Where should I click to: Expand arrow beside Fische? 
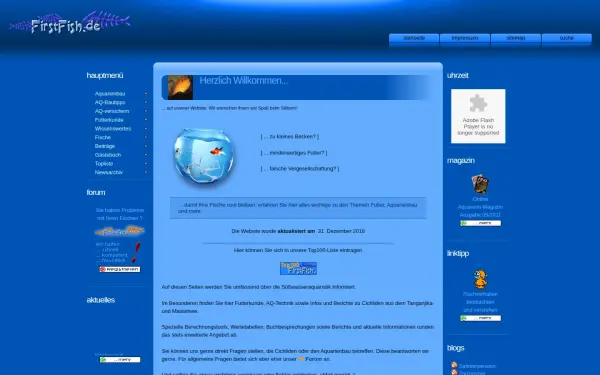pyautogui.click(x=146, y=137)
